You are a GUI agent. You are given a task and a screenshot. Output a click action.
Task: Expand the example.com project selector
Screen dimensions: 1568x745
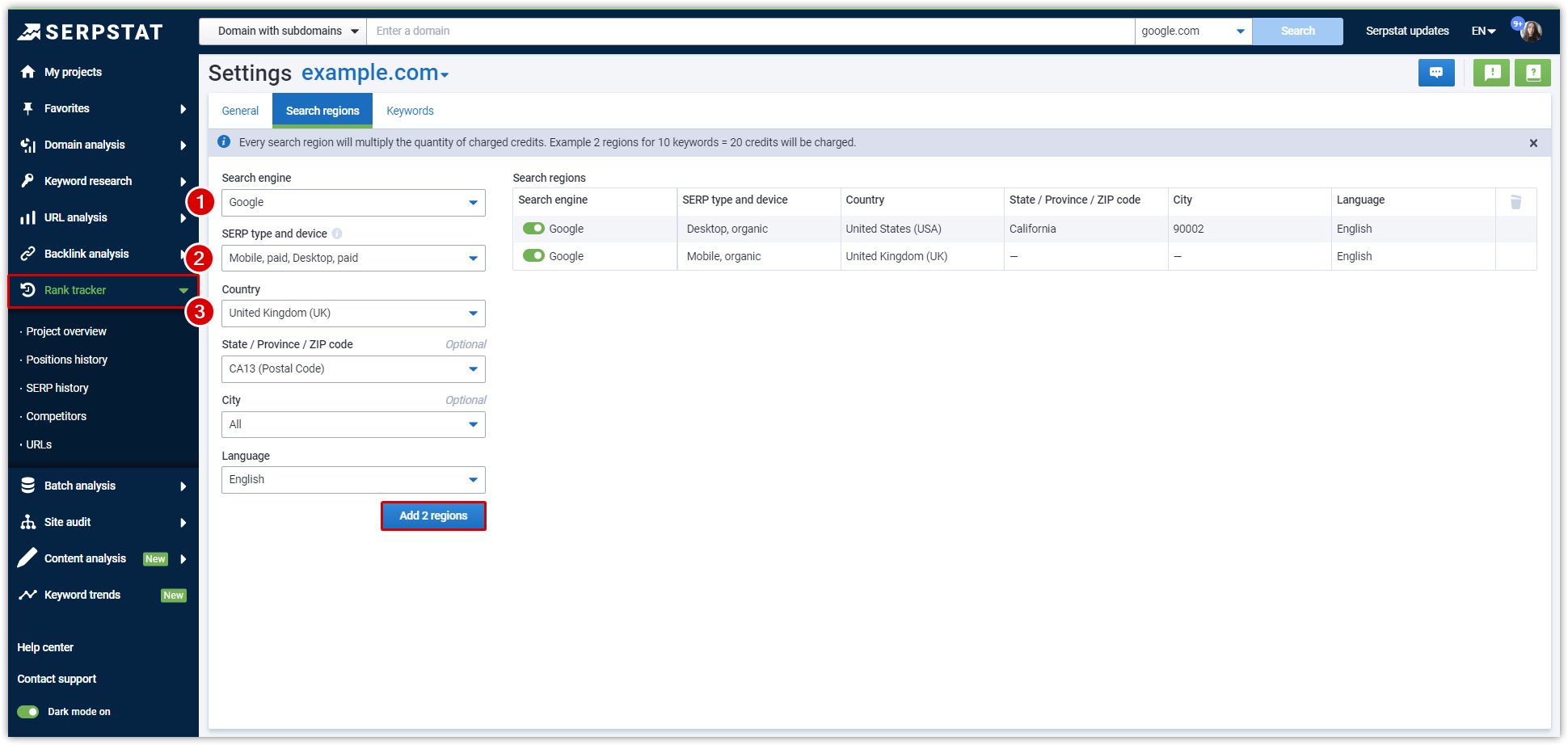pyautogui.click(x=375, y=73)
